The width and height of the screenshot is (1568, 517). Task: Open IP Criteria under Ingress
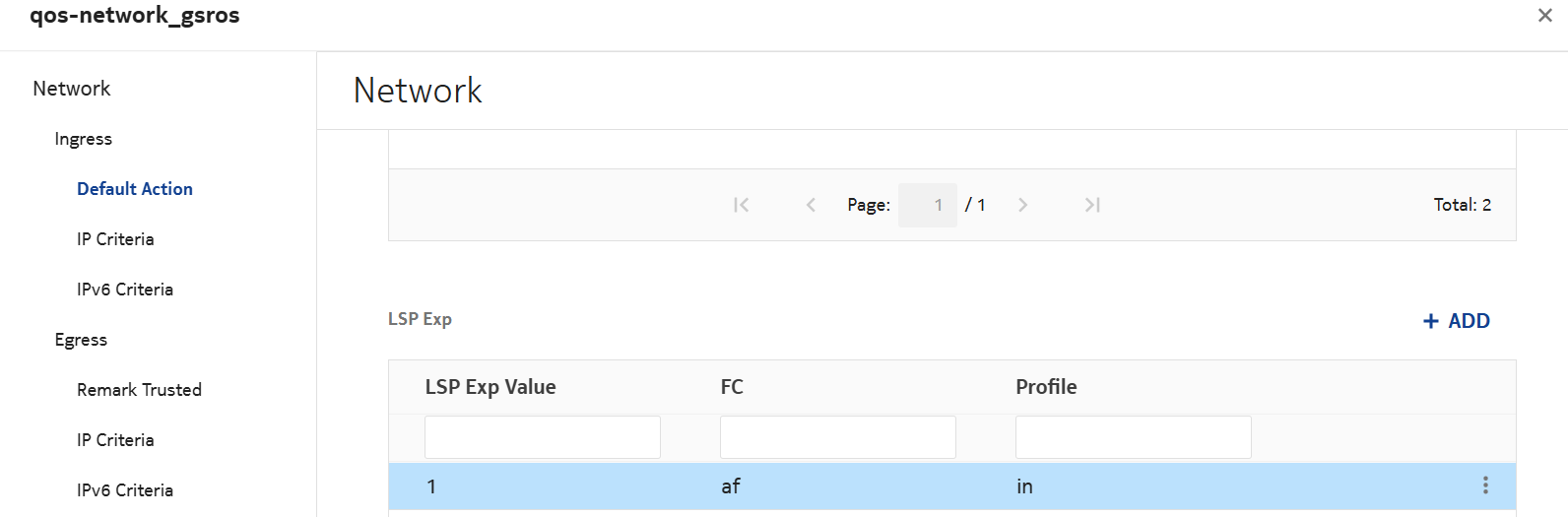tap(115, 239)
